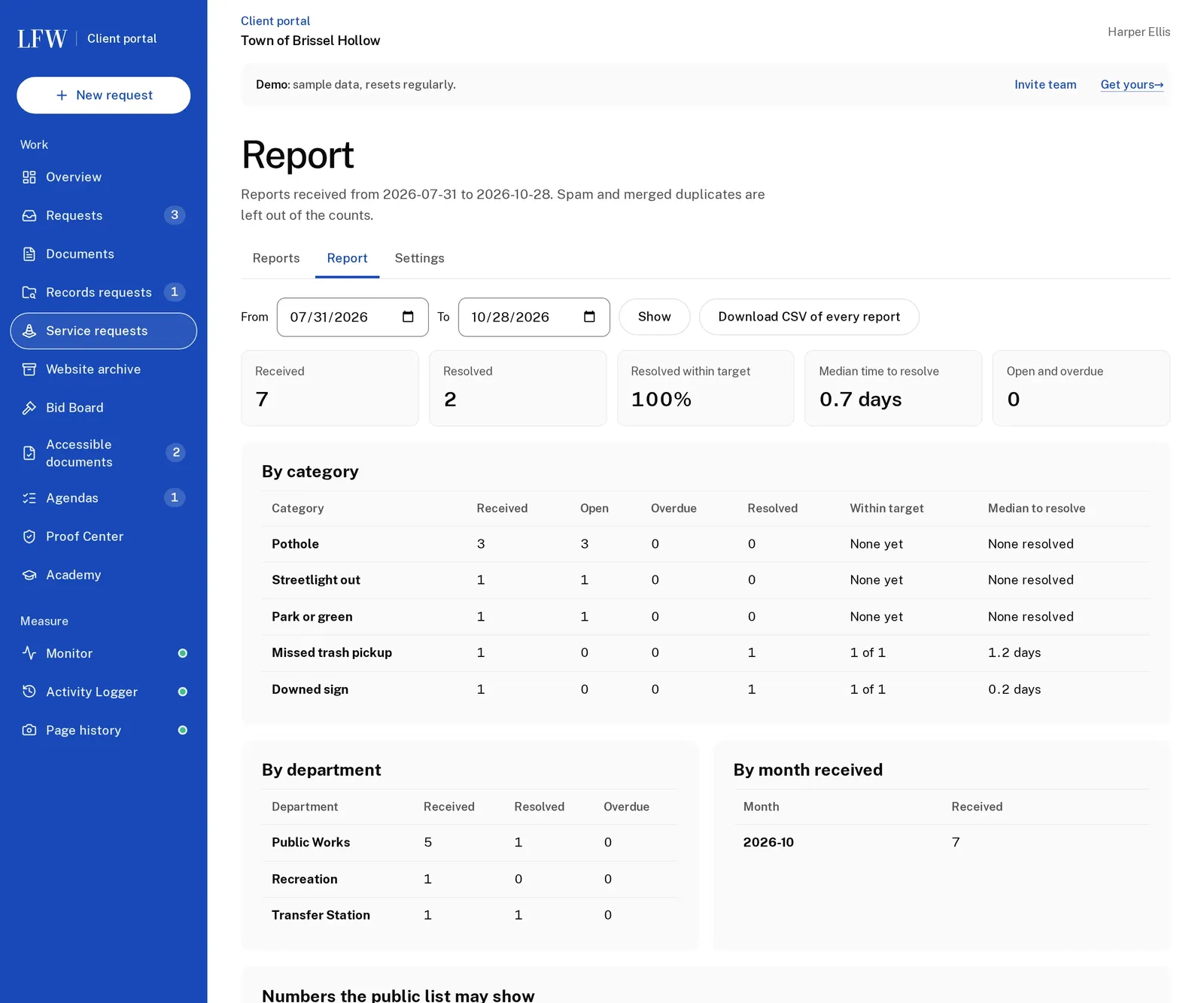Viewport: 1204px width, 1003px height.
Task: Click the Documents file icon
Action: 29,254
